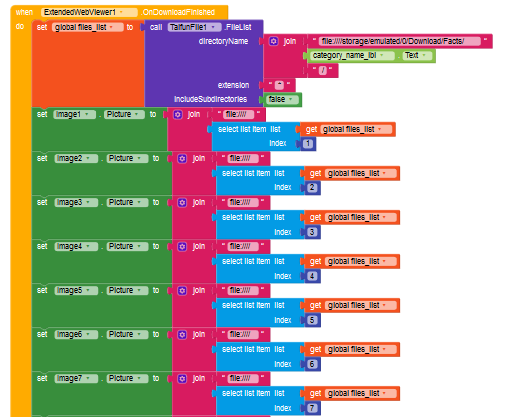Click the gear icon on the Image5 join block
Viewport: 512px width, 417px height.
[182, 291]
